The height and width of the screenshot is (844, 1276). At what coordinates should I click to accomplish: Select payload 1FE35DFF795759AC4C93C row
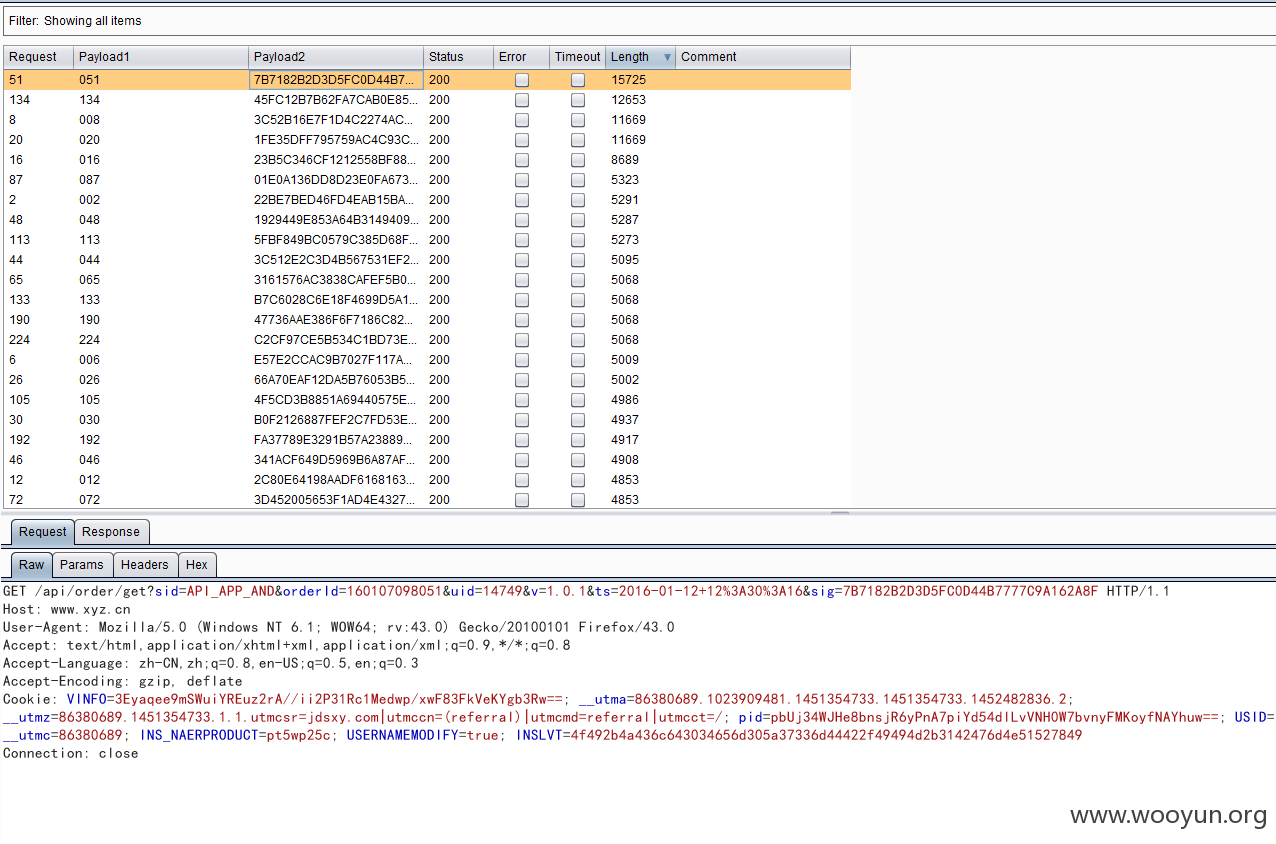coord(427,140)
